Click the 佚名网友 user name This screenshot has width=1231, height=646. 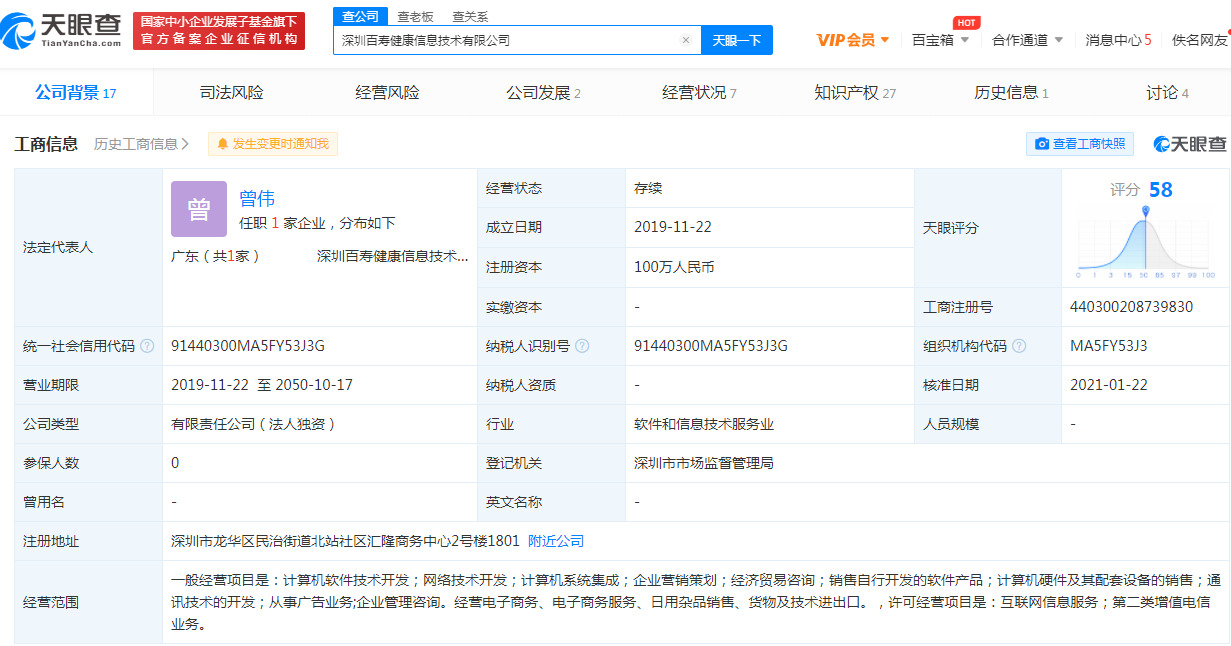1200,40
